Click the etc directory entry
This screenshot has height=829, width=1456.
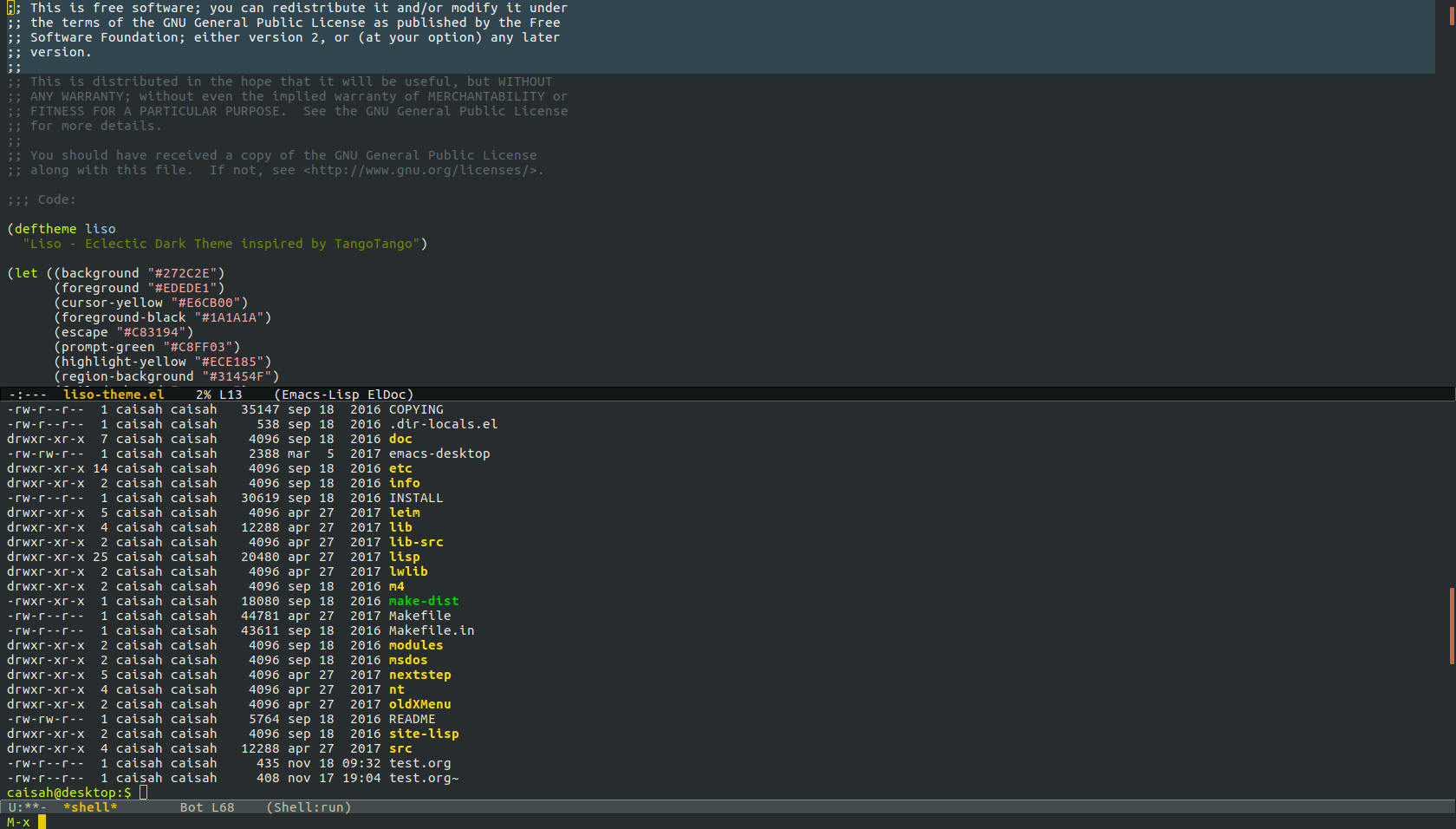click(x=400, y=468)
